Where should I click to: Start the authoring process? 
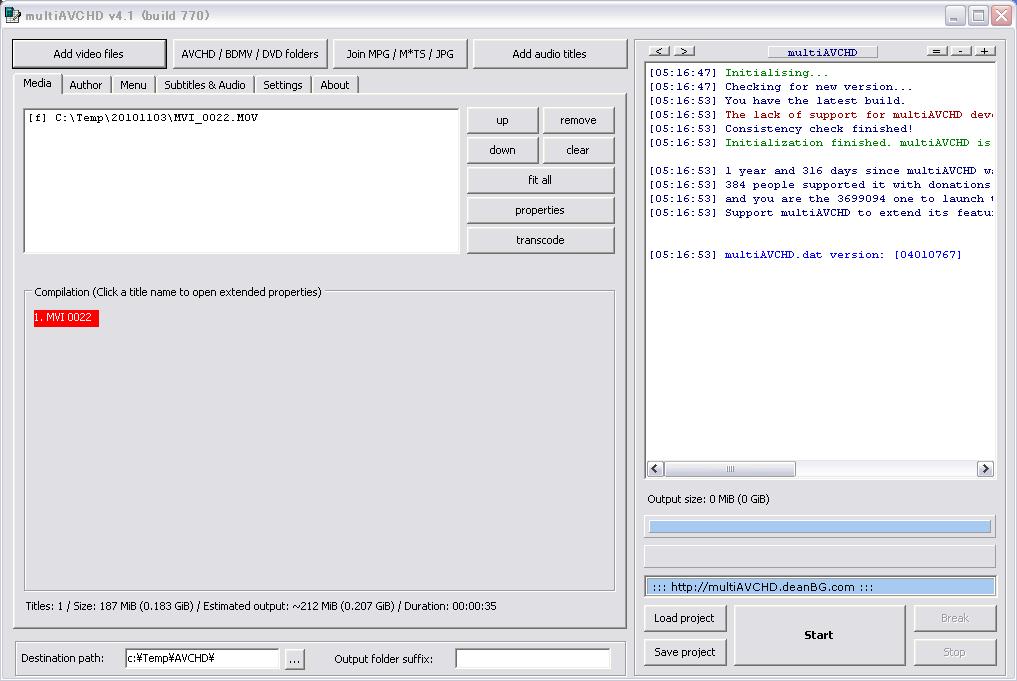coord(819,635)
